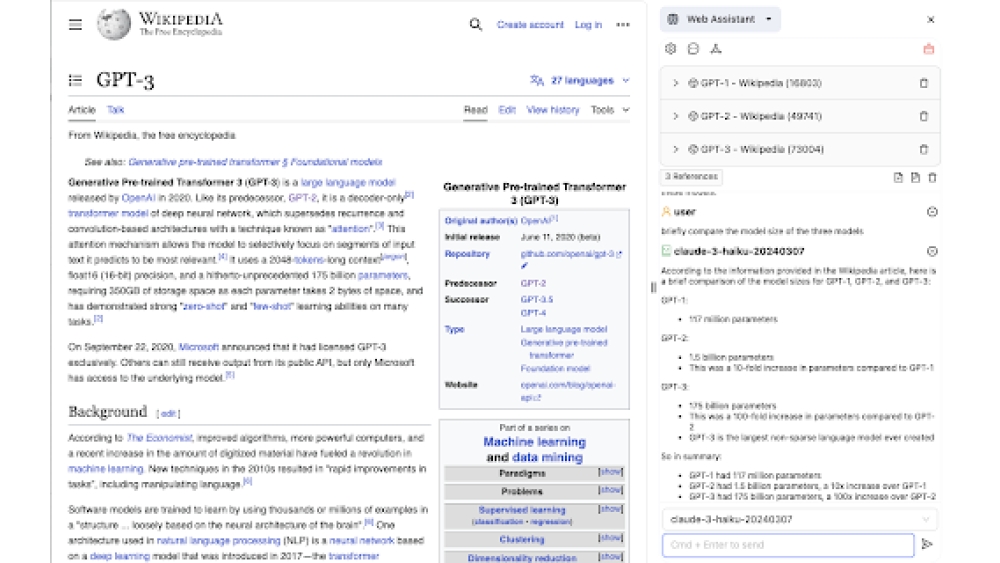This screenshot has height=563, width=1000.
Task: Switch to the Talk tab
Action: tap(115, 110)
